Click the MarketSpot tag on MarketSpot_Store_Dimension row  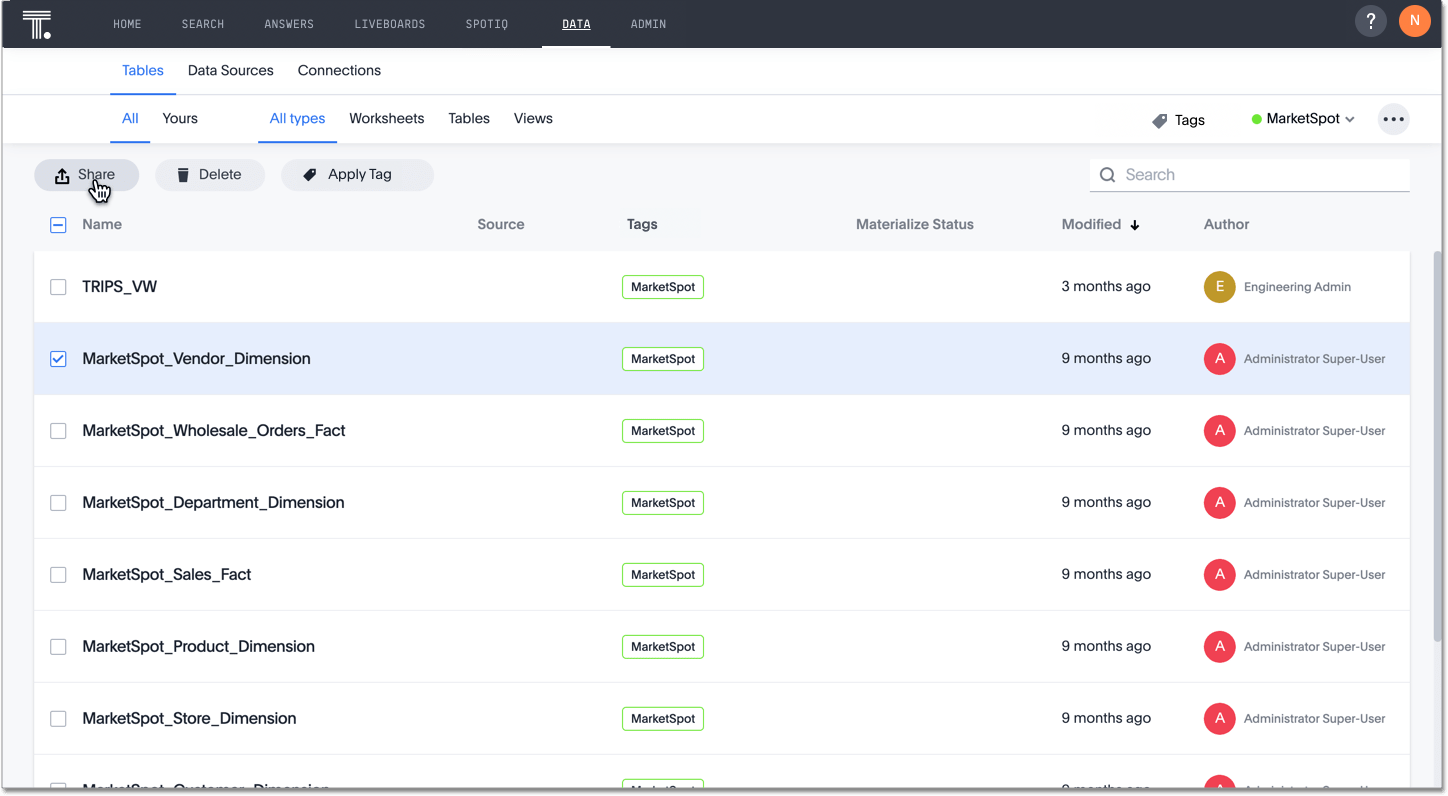click(662, 719)
